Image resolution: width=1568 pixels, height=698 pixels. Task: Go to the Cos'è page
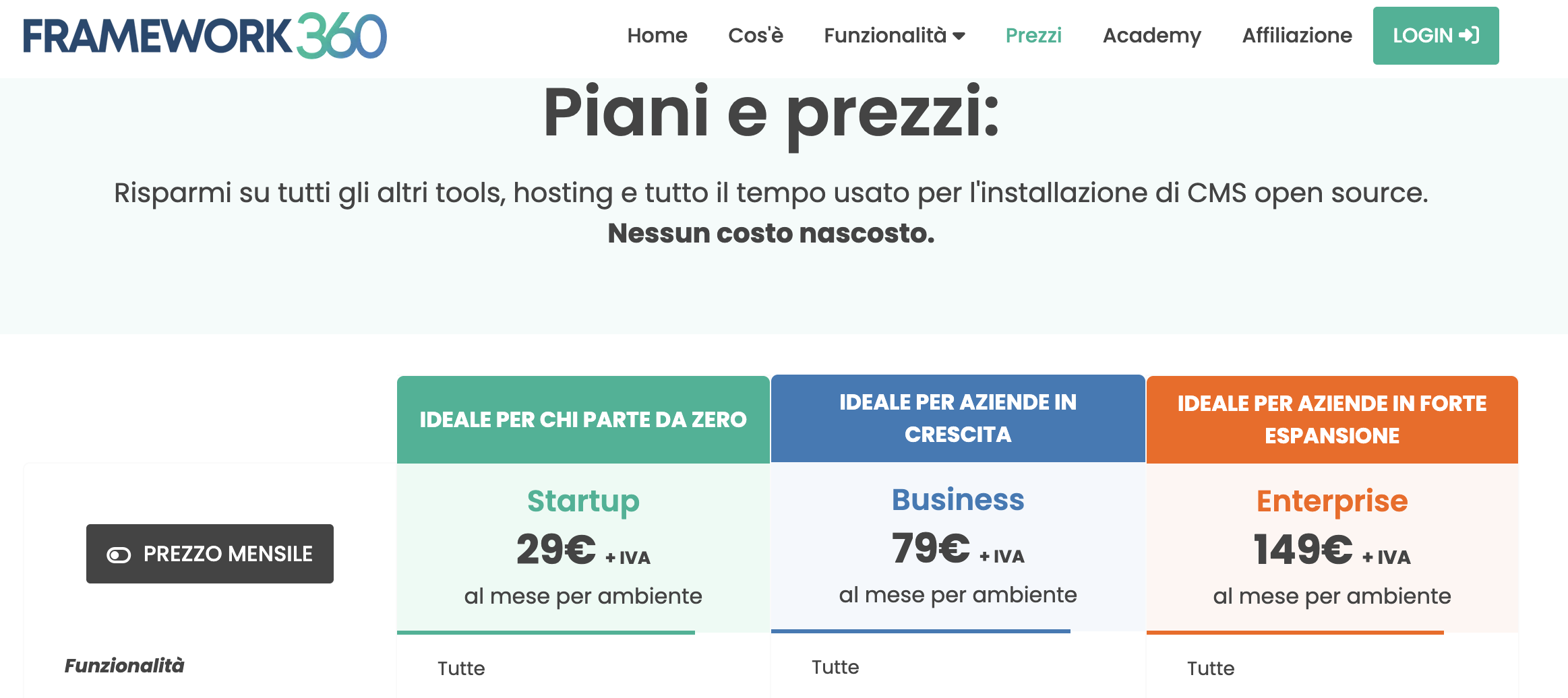[x=755, y=36]
